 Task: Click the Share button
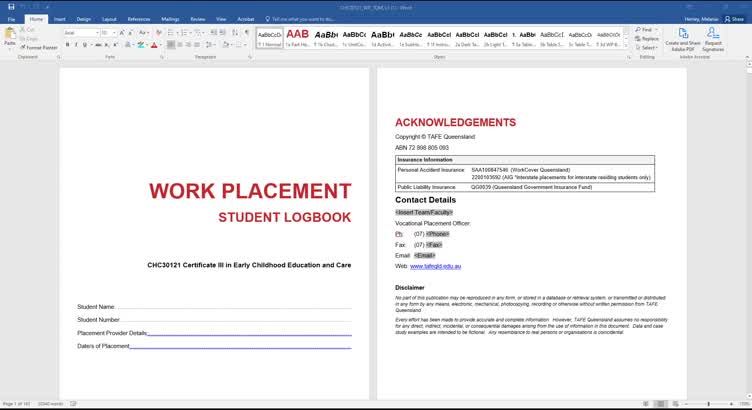click(x=736, y=18)
